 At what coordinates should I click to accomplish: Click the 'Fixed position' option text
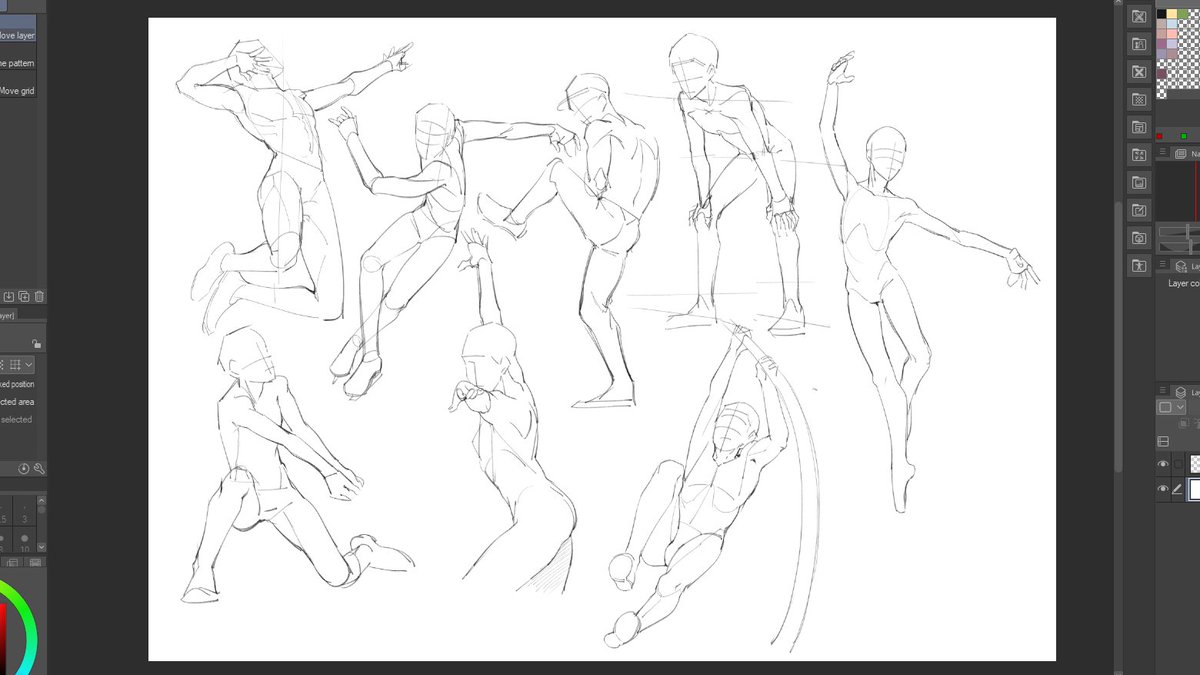17,384
